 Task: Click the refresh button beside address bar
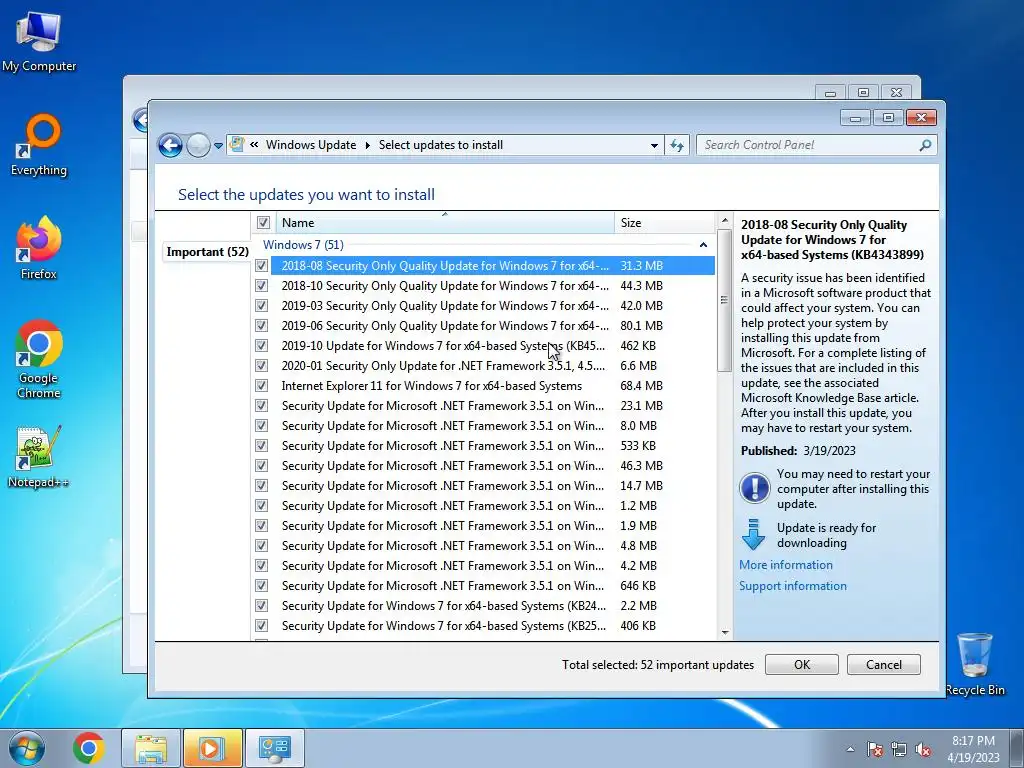(677, 145)
